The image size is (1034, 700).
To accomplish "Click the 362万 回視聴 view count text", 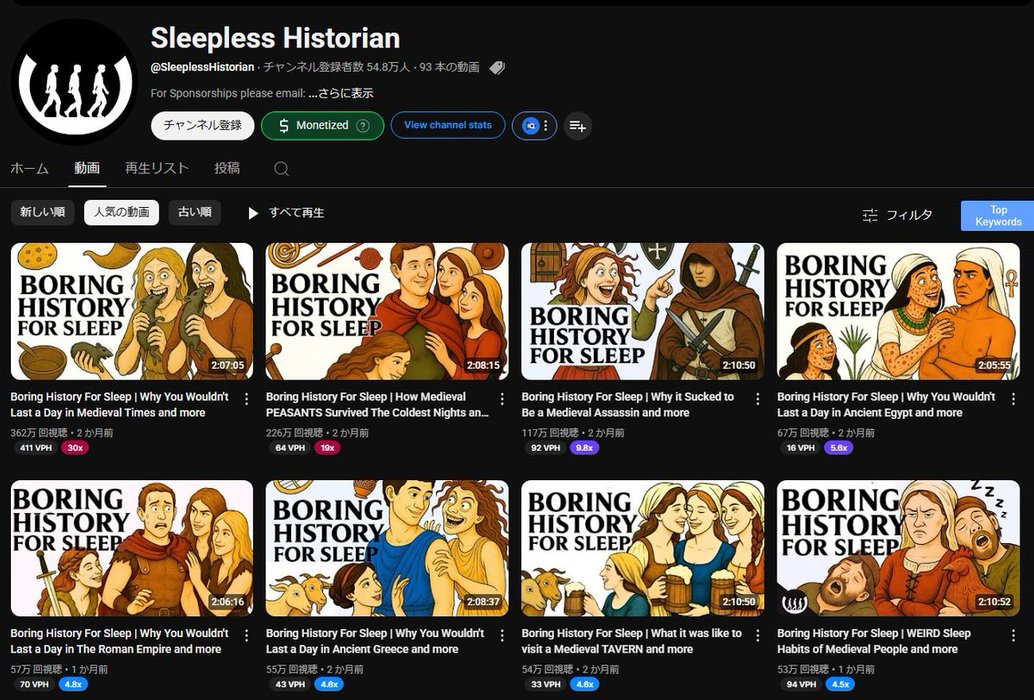I will click(x=39, y=433).
